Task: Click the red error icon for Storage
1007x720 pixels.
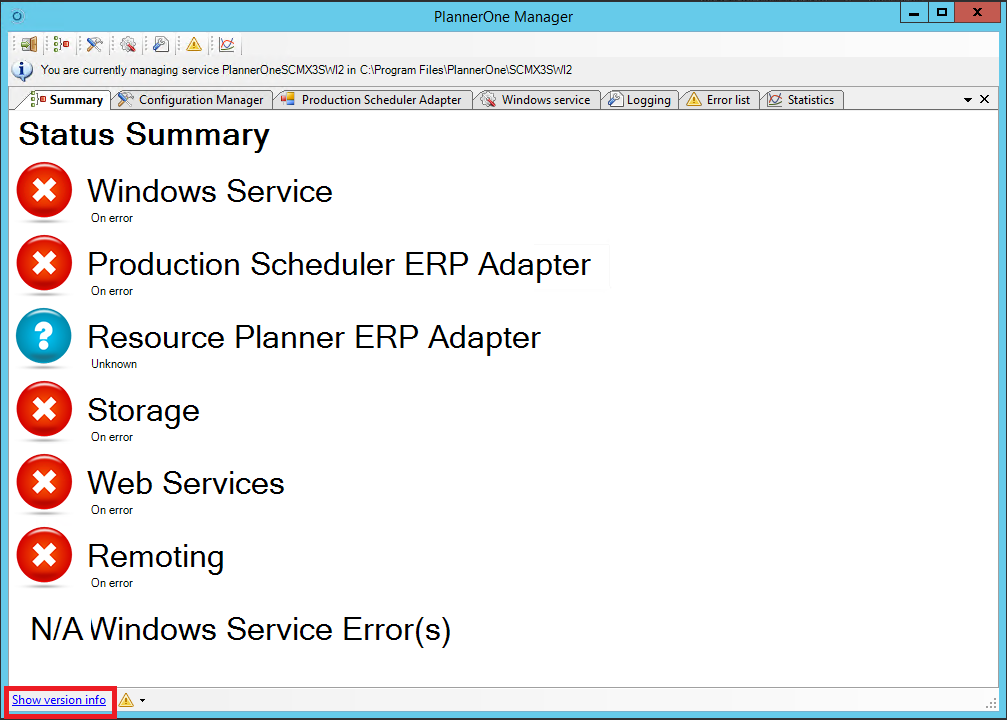Action: pos(44,409)
